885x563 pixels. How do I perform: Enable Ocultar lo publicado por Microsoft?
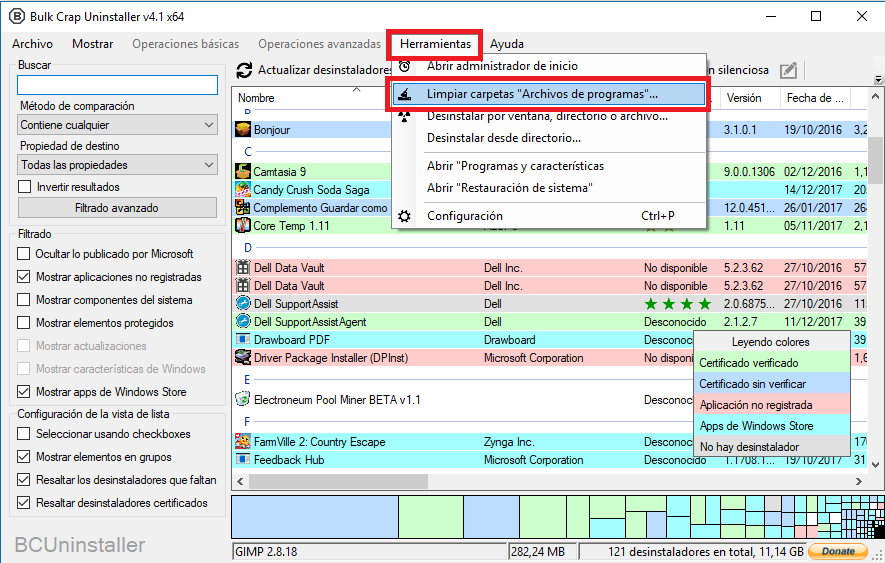(24, 254)
